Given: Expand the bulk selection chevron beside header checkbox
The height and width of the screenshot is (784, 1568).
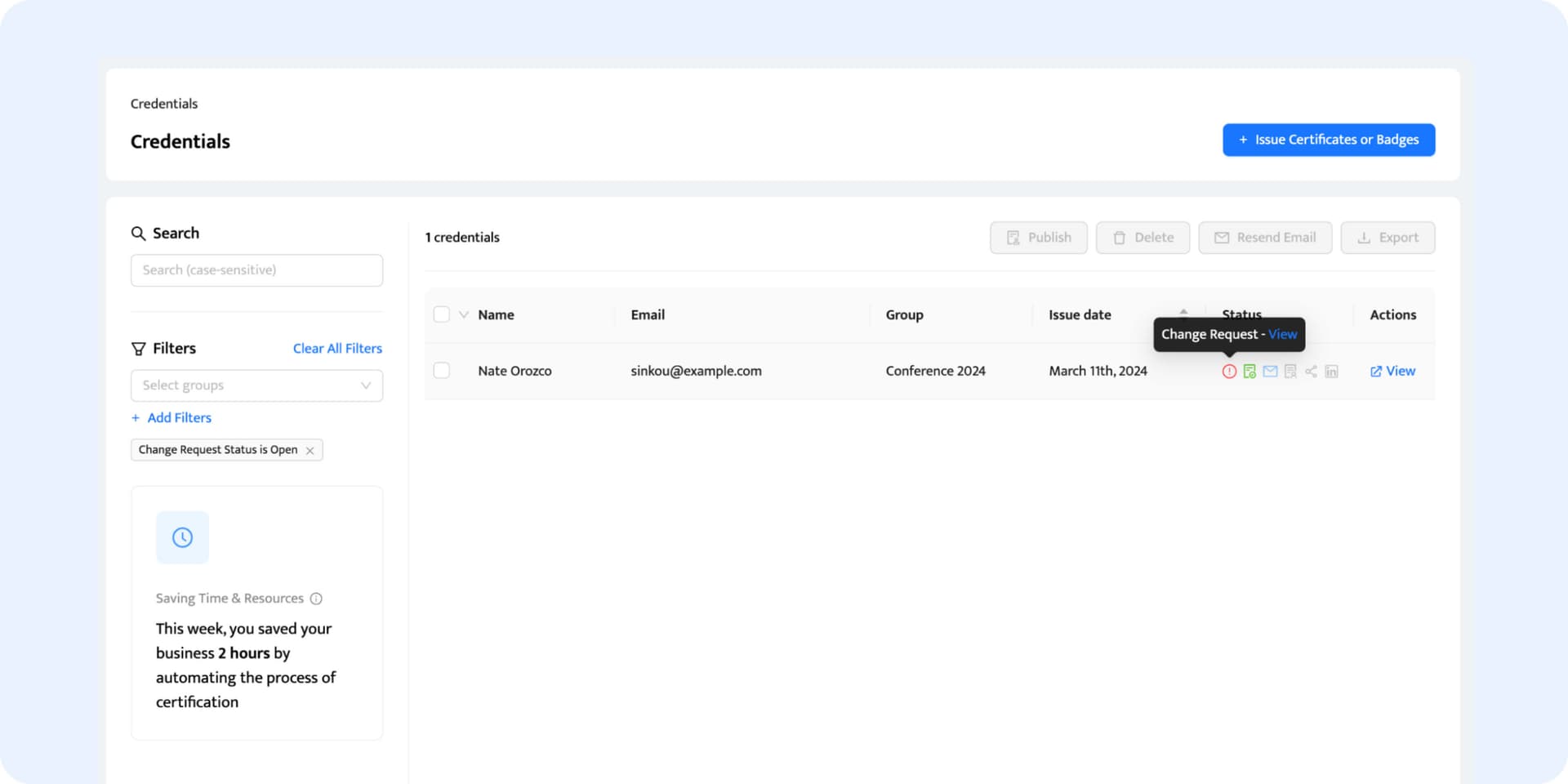Looking at the screenshot, I should (x=464, y=314).
